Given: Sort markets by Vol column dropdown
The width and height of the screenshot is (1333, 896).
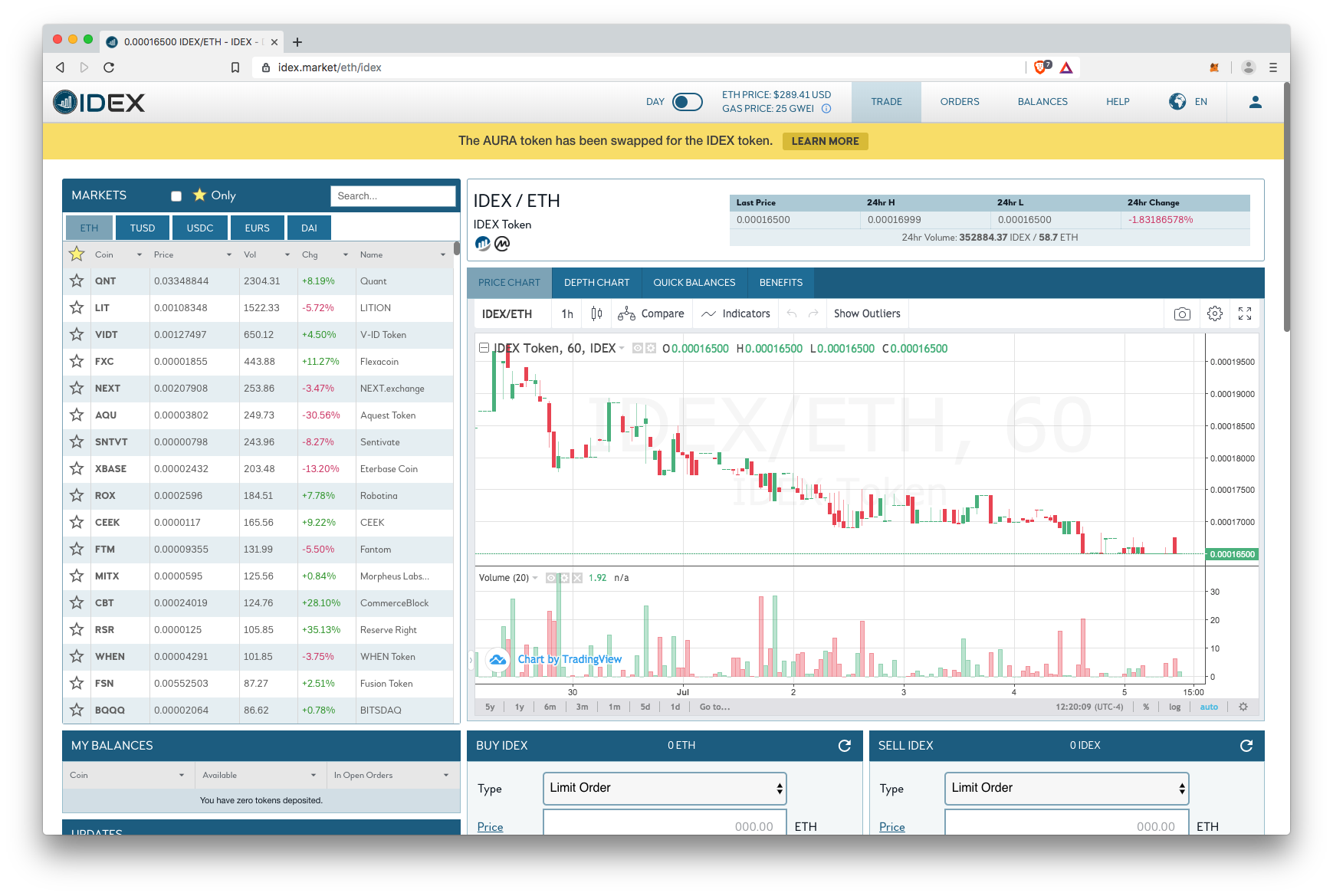Looking at the screenshot, I should click(287, 254).
